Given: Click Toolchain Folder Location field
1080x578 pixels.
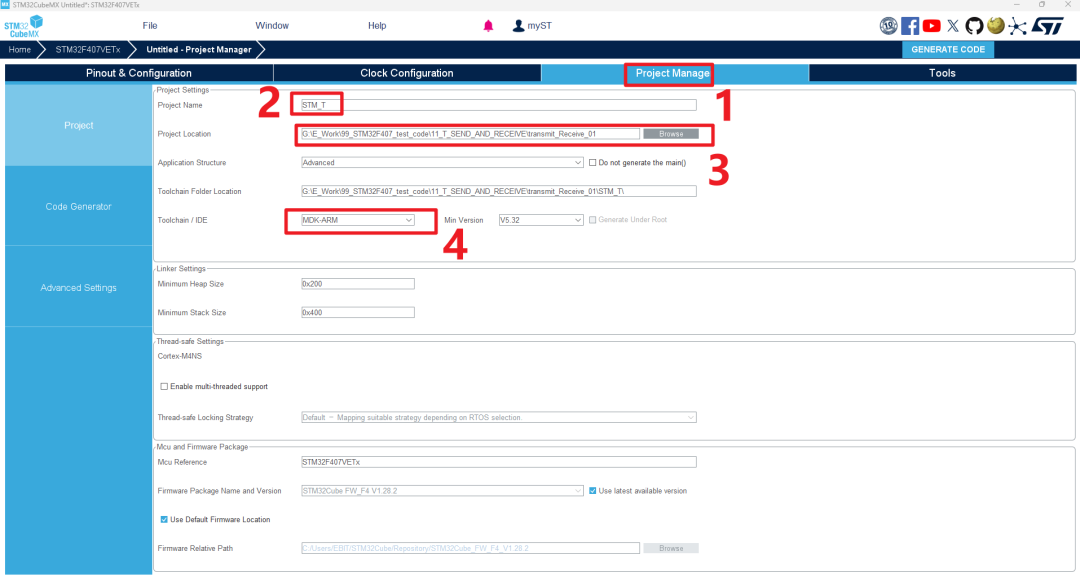Looking at the screenshot, I should [x=499, y=192].
